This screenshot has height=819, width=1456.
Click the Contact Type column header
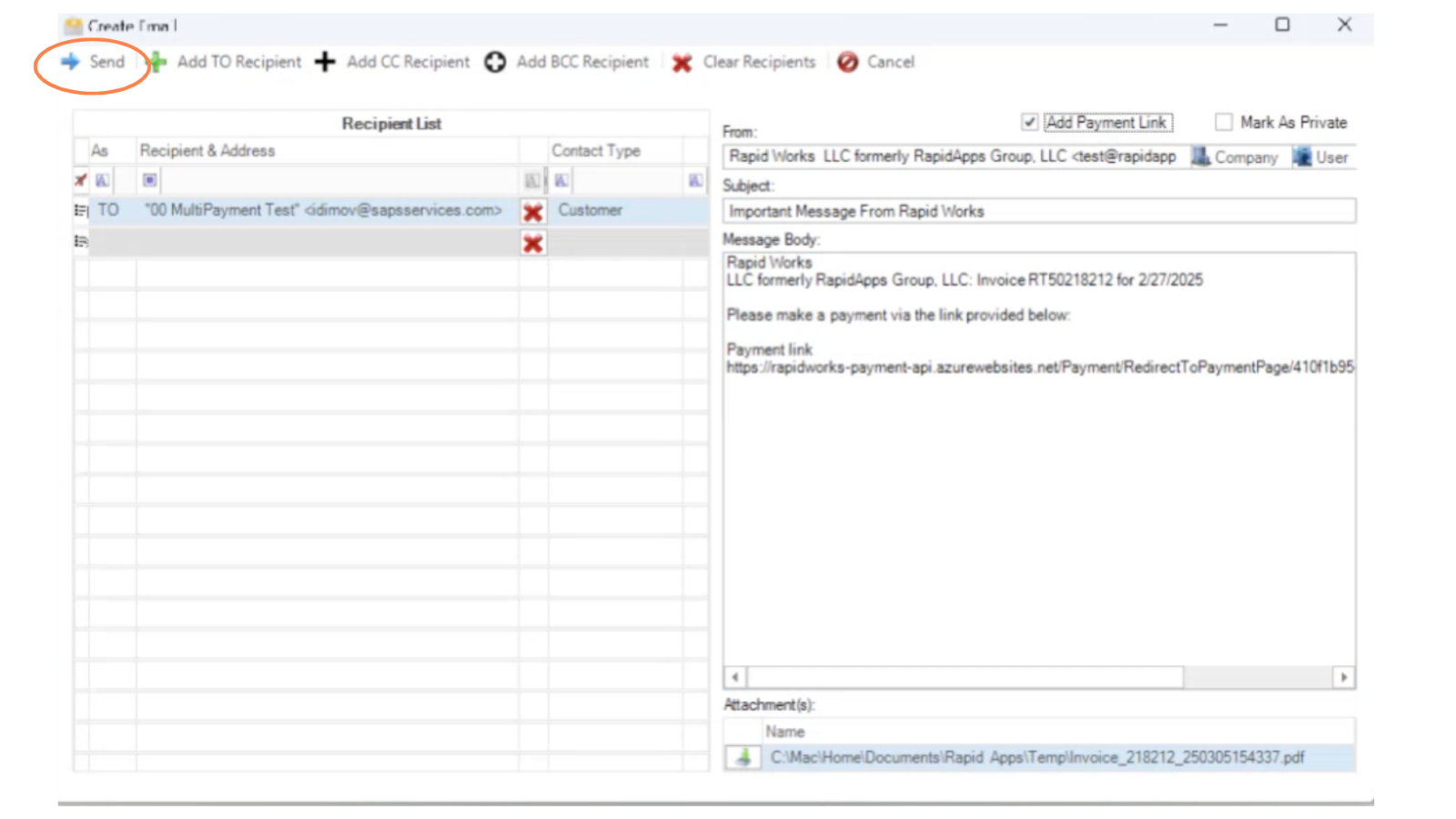click(615, 151)
